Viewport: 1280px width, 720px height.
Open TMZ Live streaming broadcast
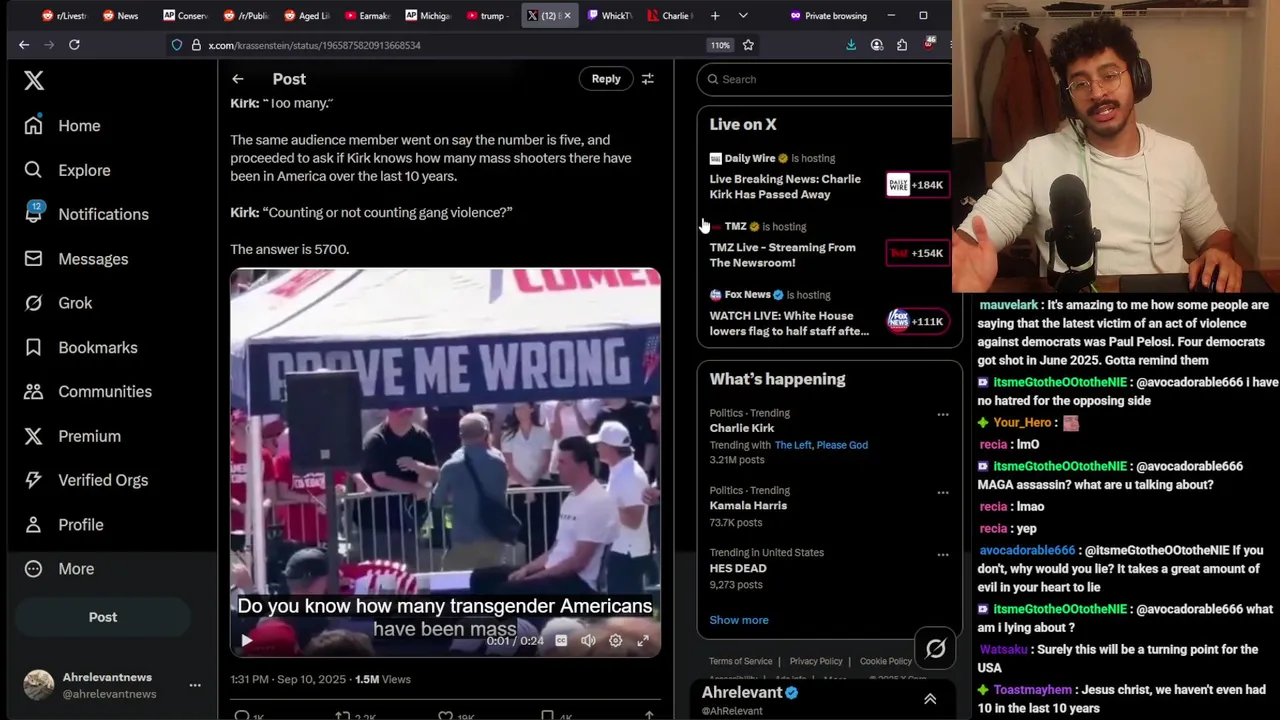point(829,247)
